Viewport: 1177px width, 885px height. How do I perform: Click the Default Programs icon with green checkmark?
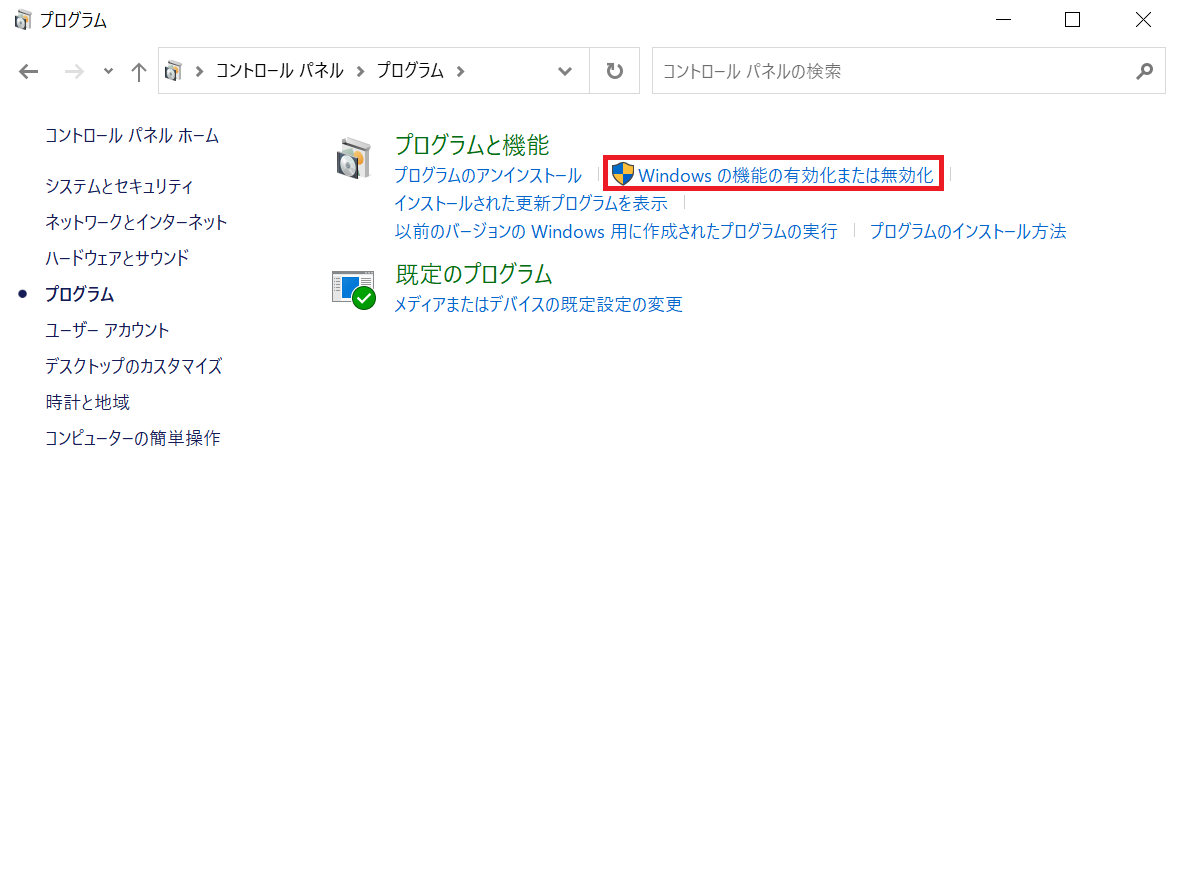click(x=353, y=289)
